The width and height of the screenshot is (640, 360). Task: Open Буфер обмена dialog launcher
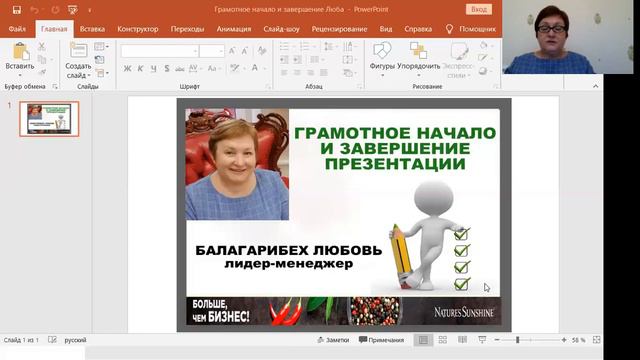coord(55,87)
